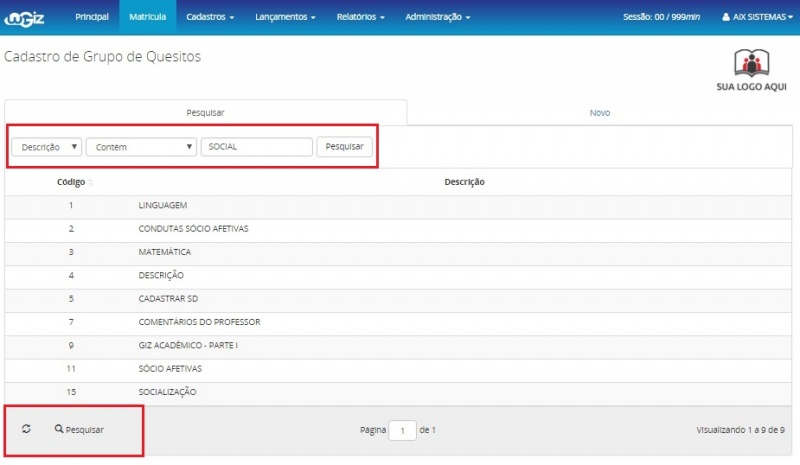This screenshot has width=800, height=465.
Task: Open the Descrição field dropdown
Action: (x=46, y=147)
